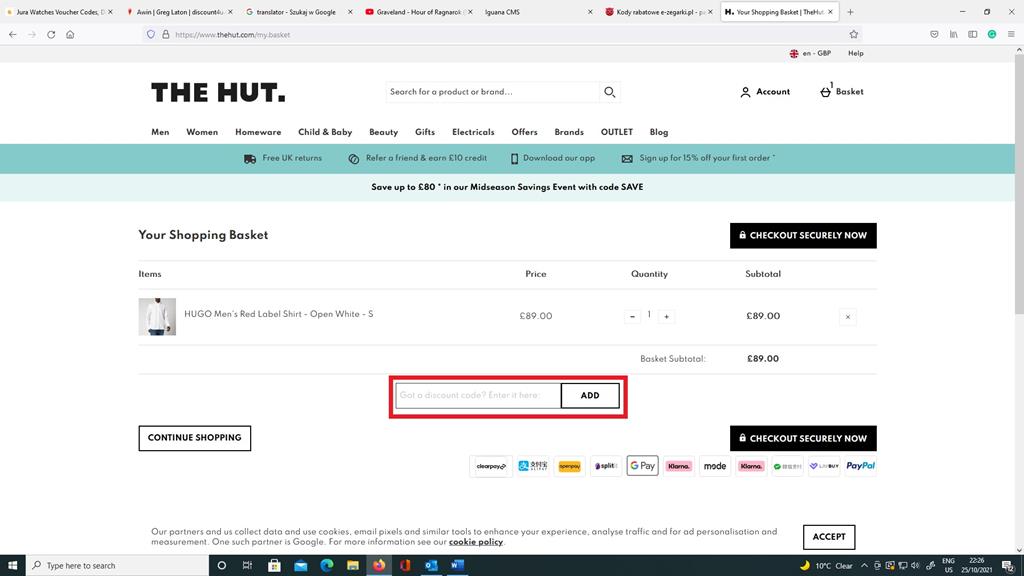Click the Alipay payment logo
This screenshot has width=1024, height=576.
533,466
